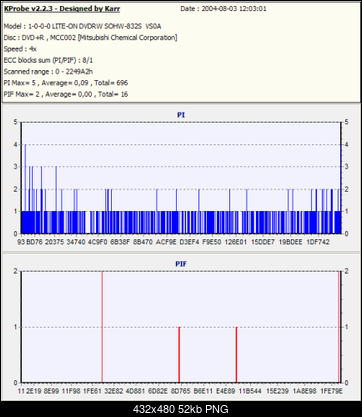
Task: Select E4E89 label on PIF axis
Action: tap(225, 391)
